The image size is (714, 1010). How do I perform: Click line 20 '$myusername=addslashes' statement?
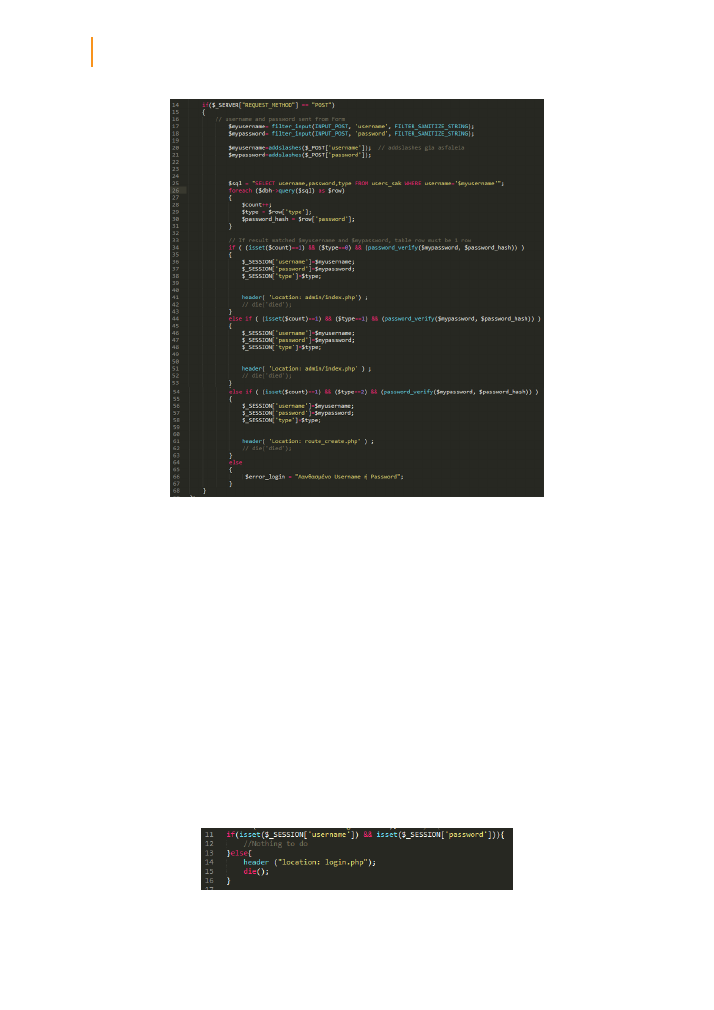click(x=300, y=148)
